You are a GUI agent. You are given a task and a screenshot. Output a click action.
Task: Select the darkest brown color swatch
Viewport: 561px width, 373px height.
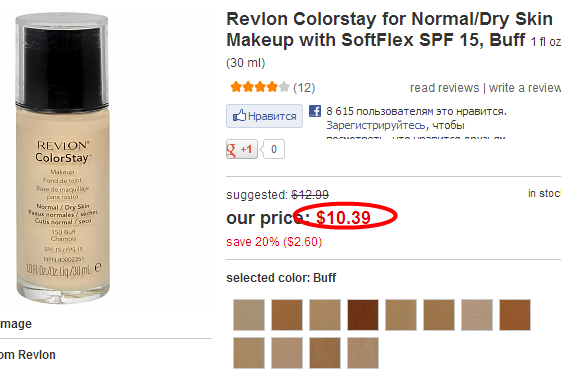coord(363,315)
